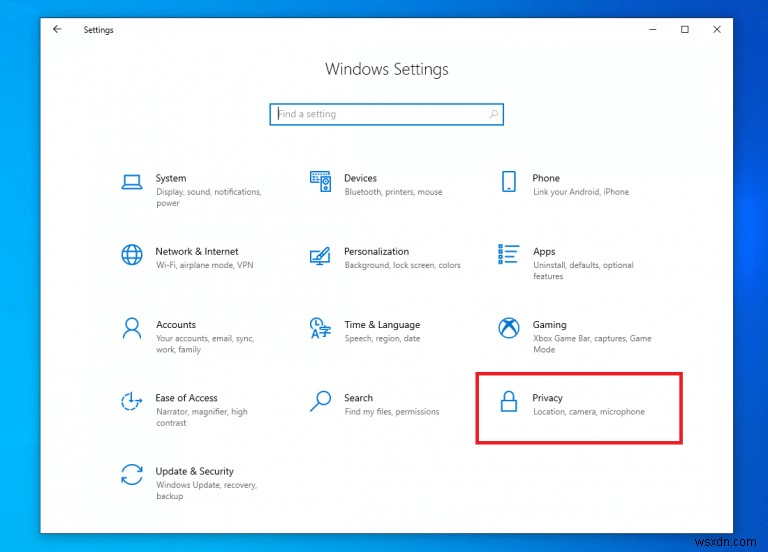Maximize the Settings window
768x552 pixels.
pos(685,29)
